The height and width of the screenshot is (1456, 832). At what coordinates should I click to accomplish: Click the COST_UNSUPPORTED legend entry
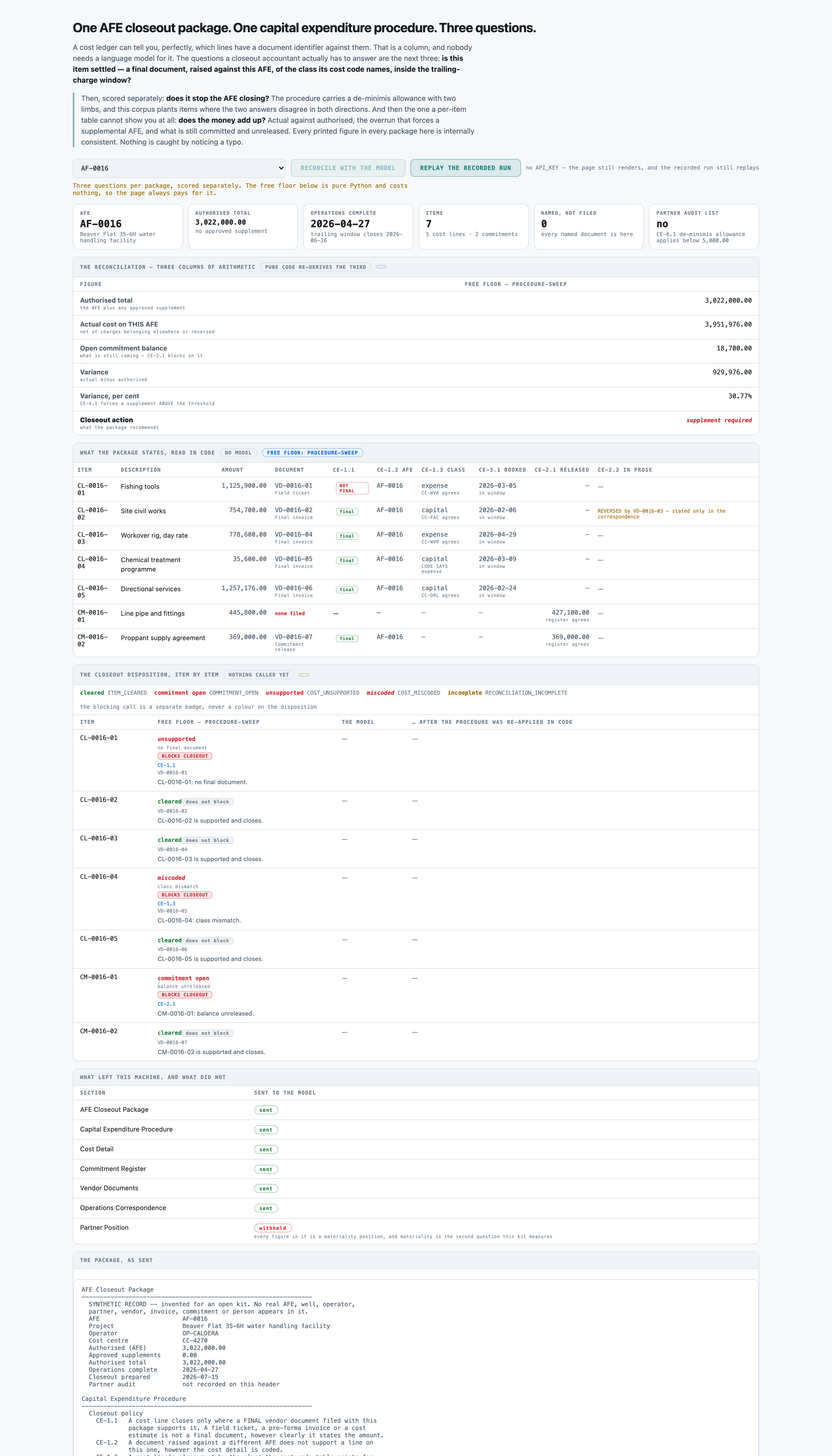313,693
